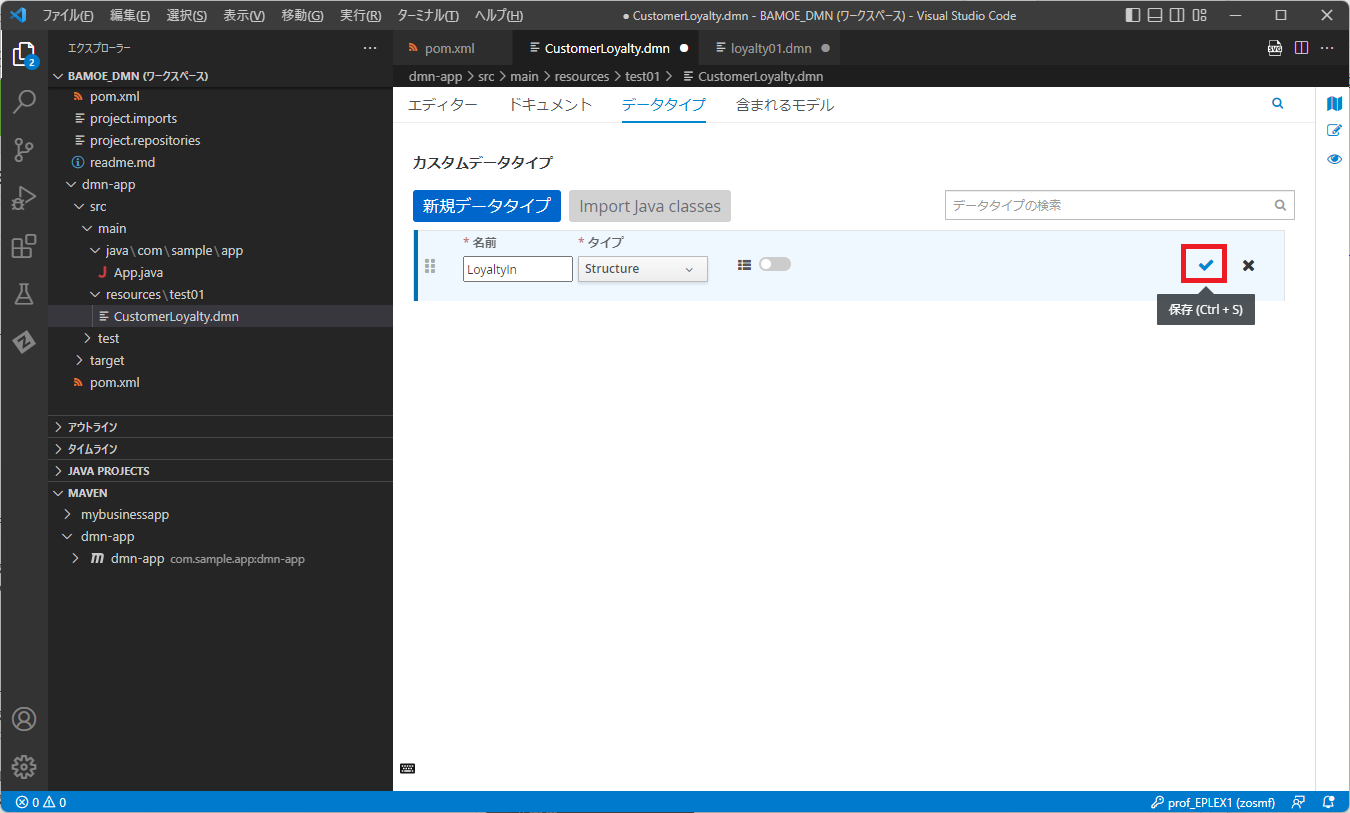Click the search magnifier in DMN tab bar
This screenshot has height=813, width=1350.
point(1277,103)
